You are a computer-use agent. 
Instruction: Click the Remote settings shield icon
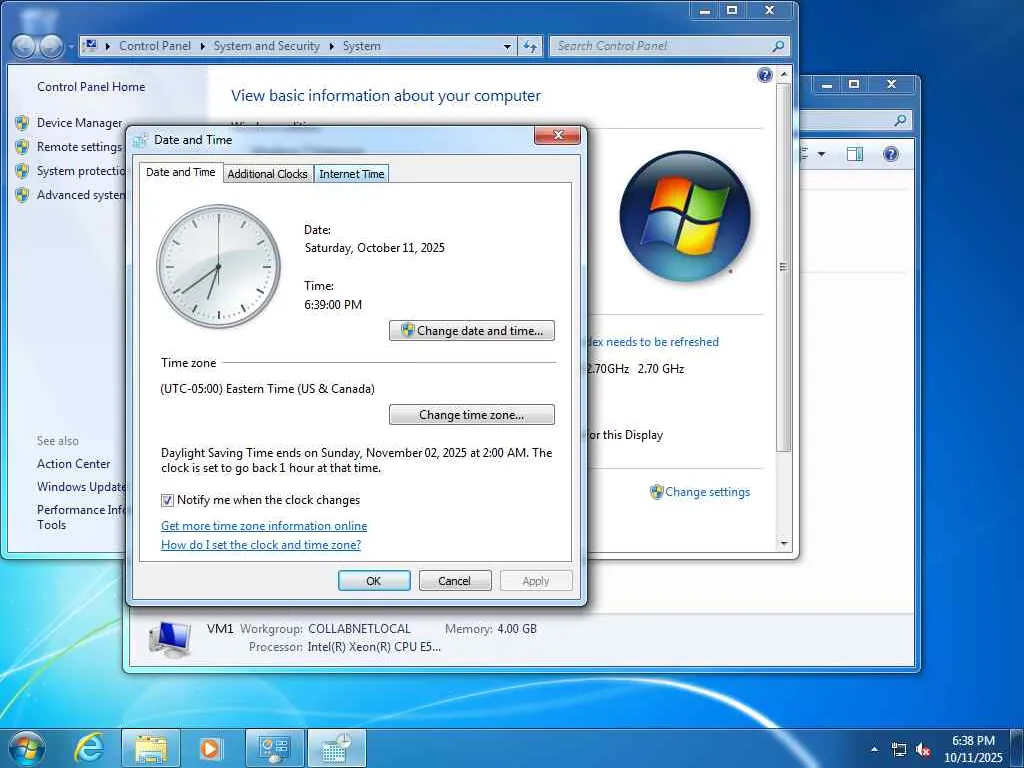click(22, 147)
